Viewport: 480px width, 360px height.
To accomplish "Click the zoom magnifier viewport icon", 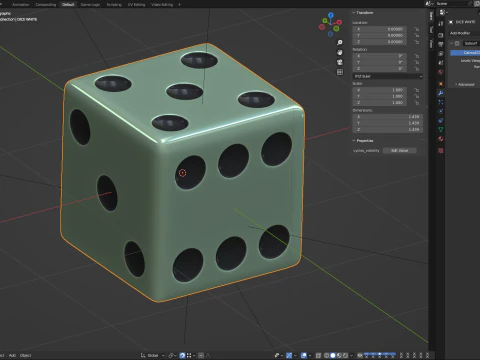I will [x=340, y=42].
